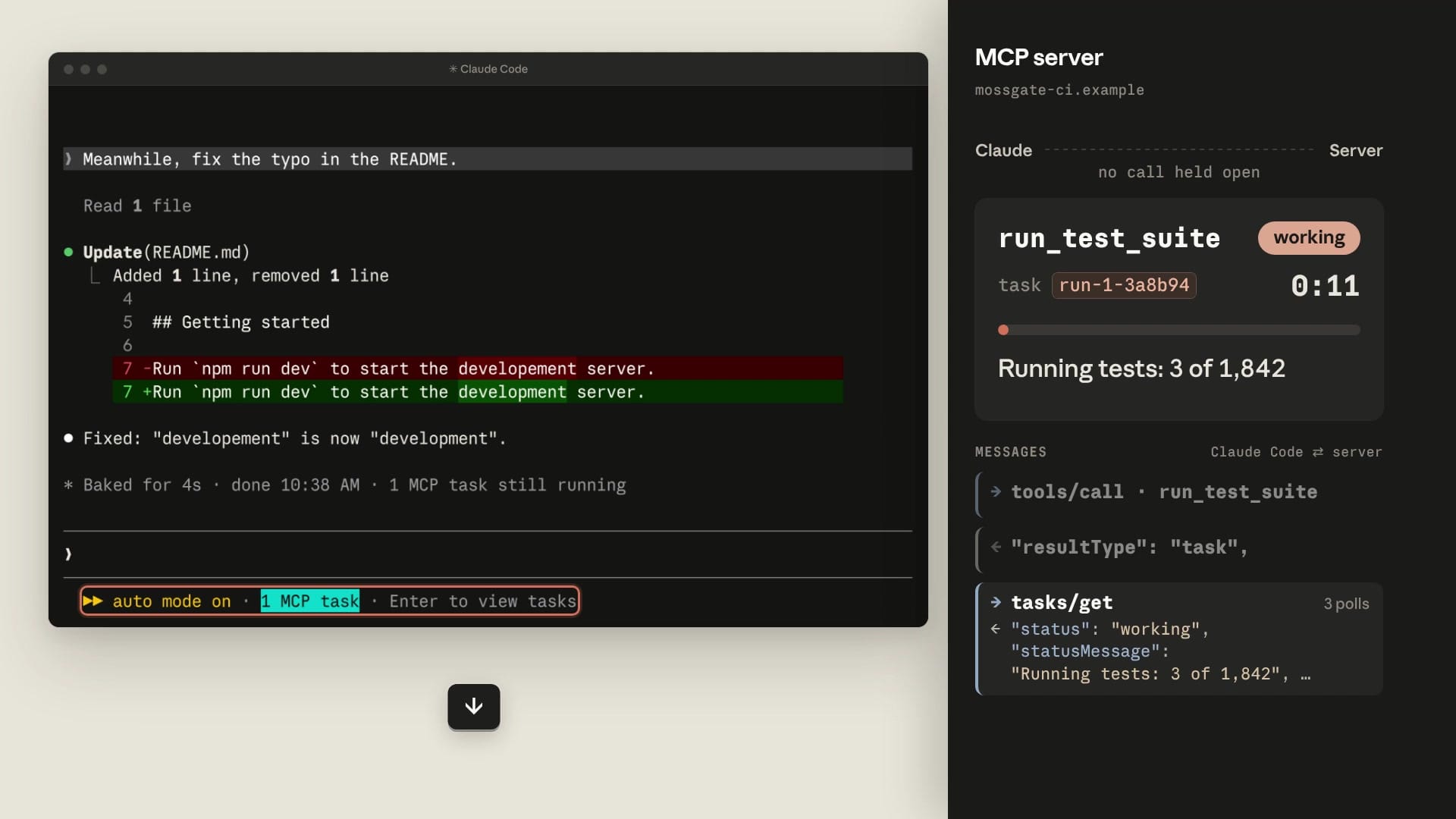
Task: Click the 'run_test_suite' tool title in card
Action: (x=1109, y=238)
